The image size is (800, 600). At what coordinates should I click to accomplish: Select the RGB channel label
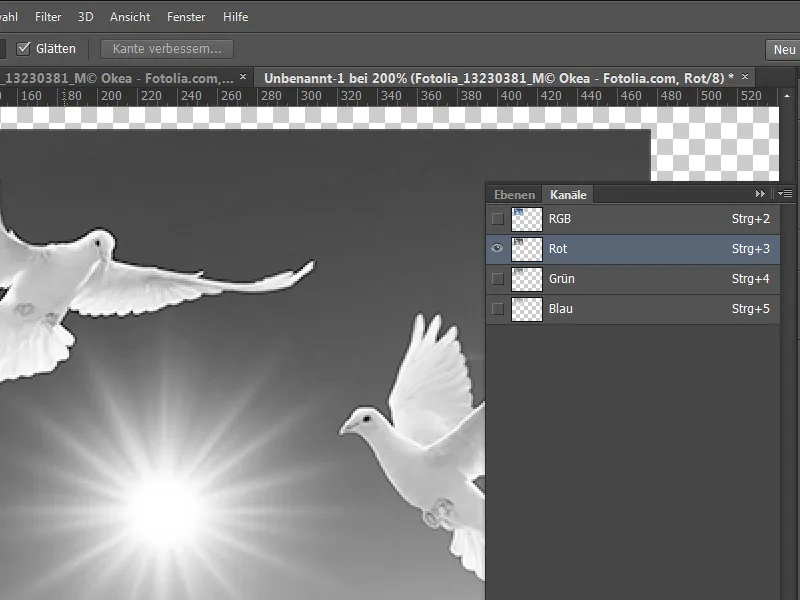(x=560, y=219)
